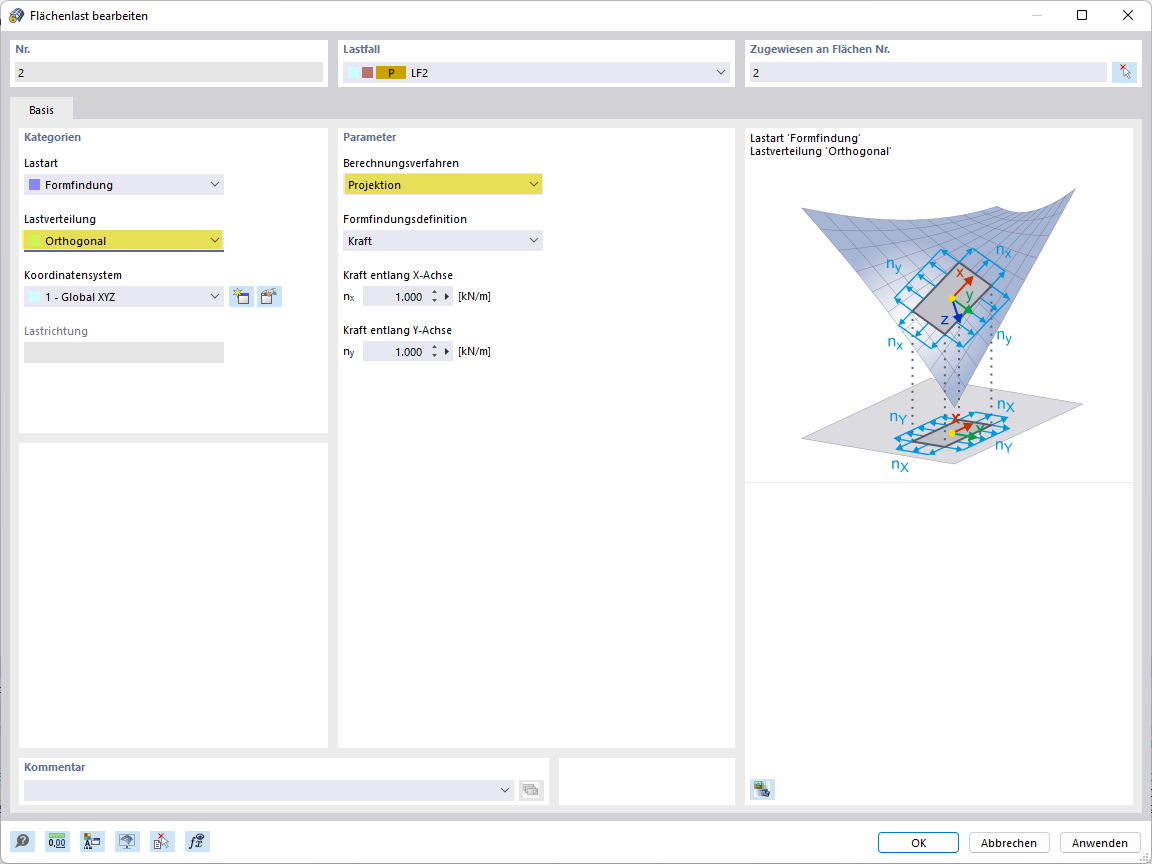1152x864 pixels.
Task: Click the document with red X cursor icon
Action: pos(162,841)
